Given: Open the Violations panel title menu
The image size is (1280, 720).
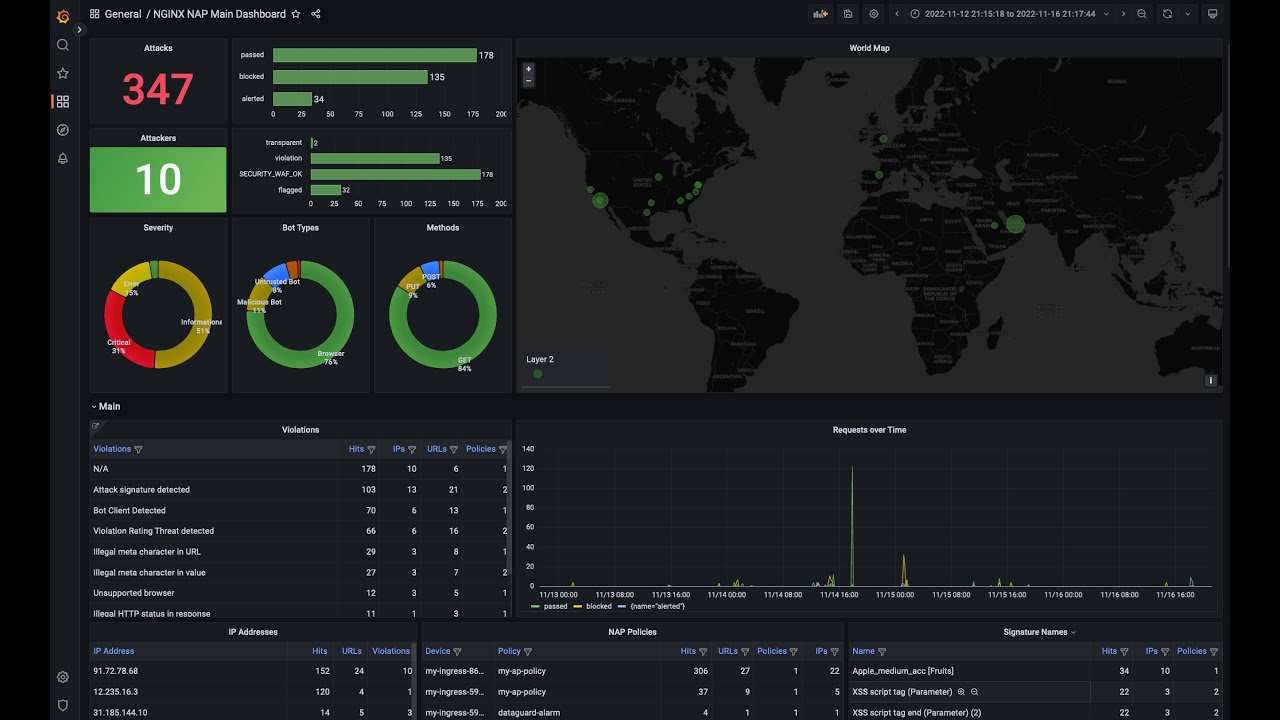Looking at the screenshot, I should (x=300, y=430).
